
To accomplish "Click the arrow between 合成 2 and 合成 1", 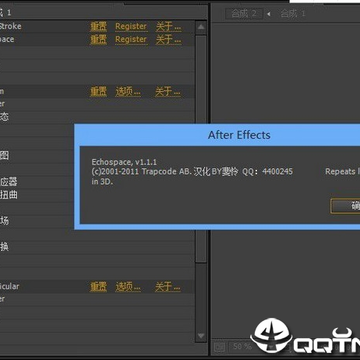I will 269,14.
